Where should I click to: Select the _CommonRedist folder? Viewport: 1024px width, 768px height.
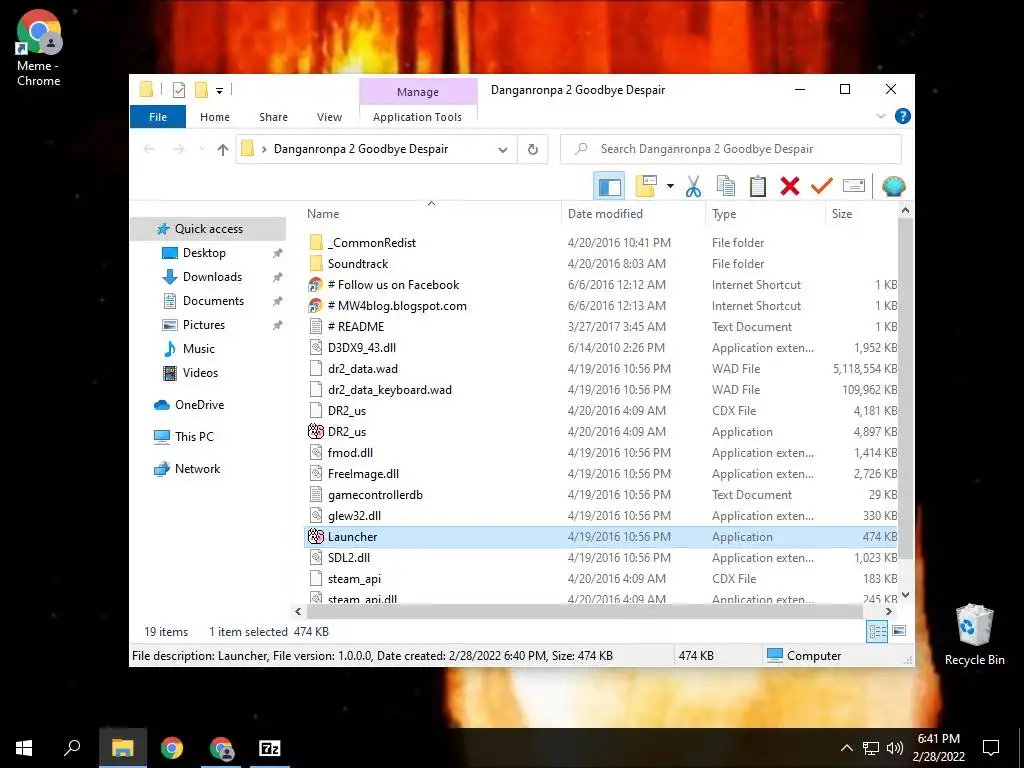coord(601,243)
